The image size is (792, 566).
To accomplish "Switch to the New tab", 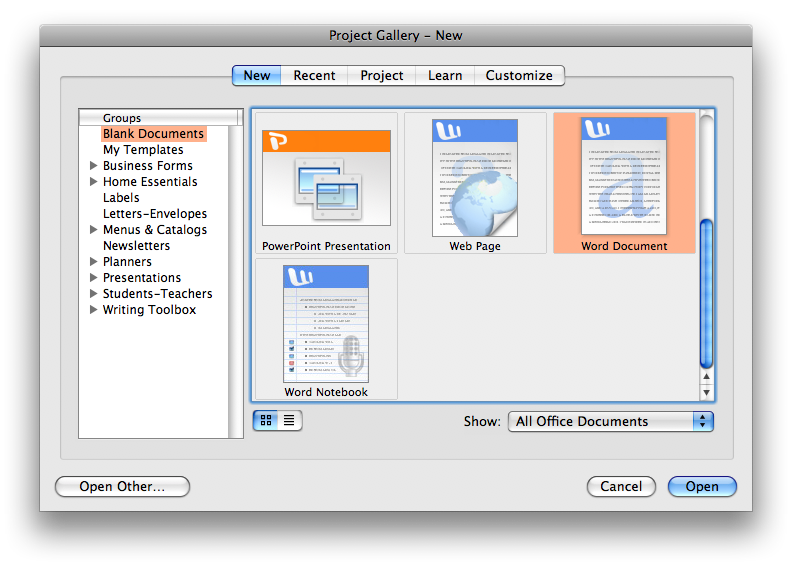I will click(257, 75).
